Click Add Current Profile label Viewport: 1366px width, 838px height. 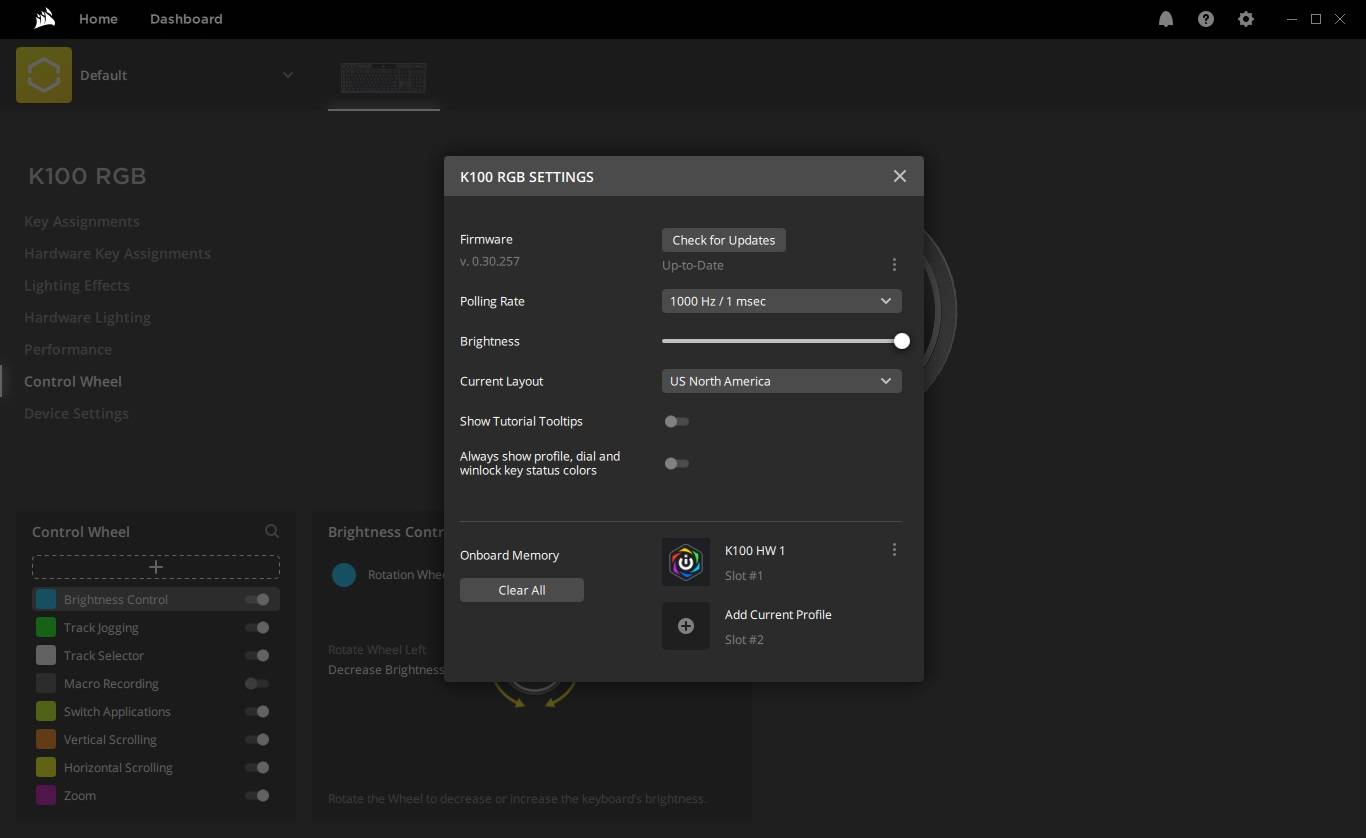[778, 615]
